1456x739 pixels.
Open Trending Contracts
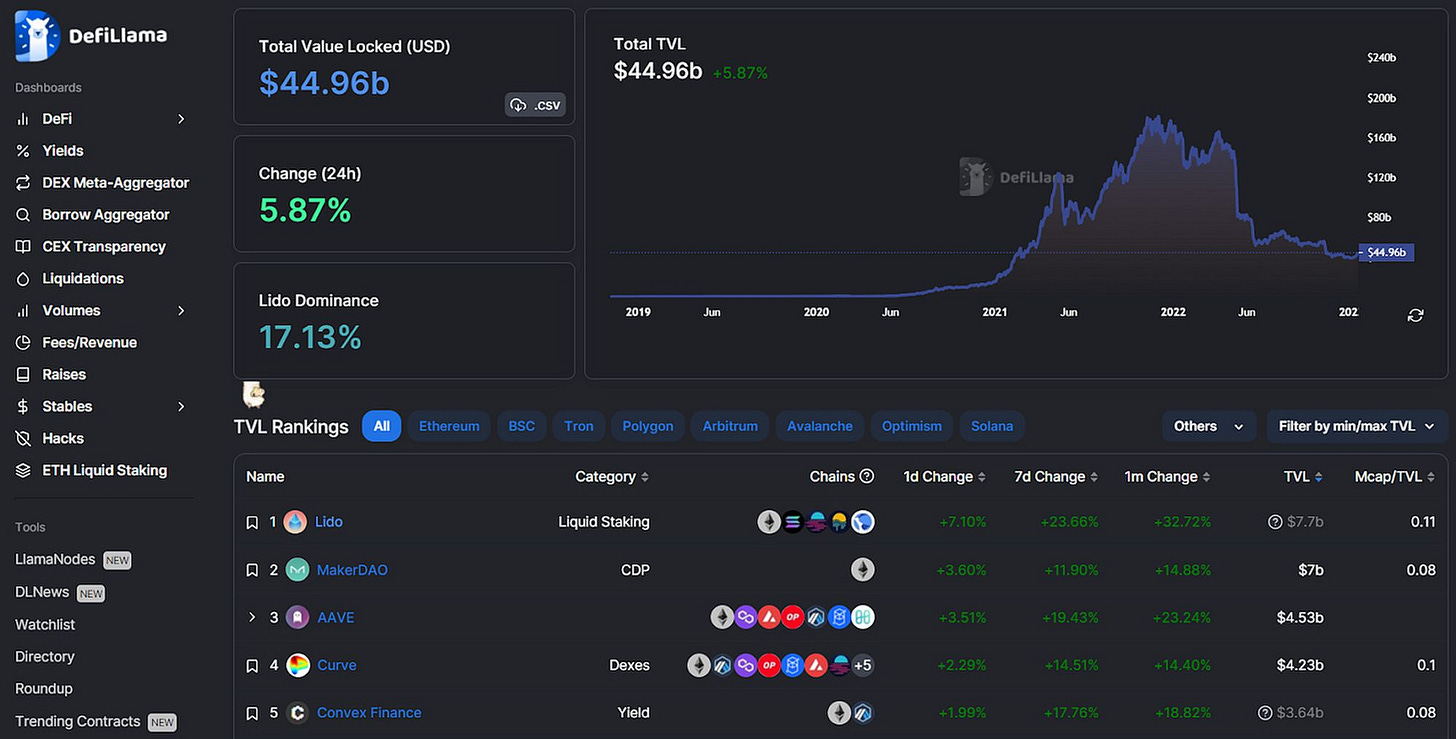[x=78, y=721]
